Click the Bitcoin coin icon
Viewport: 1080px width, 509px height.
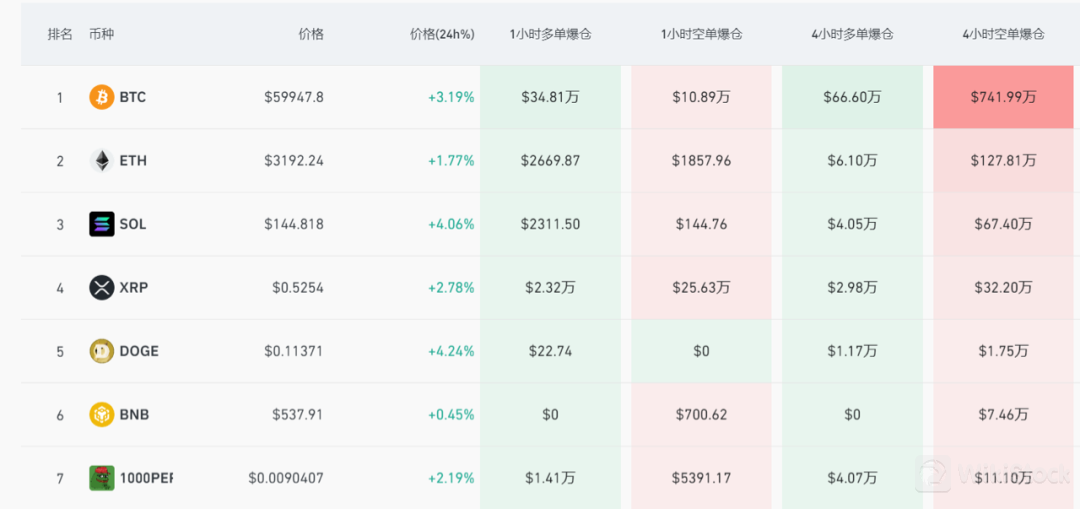click(102, 97)
